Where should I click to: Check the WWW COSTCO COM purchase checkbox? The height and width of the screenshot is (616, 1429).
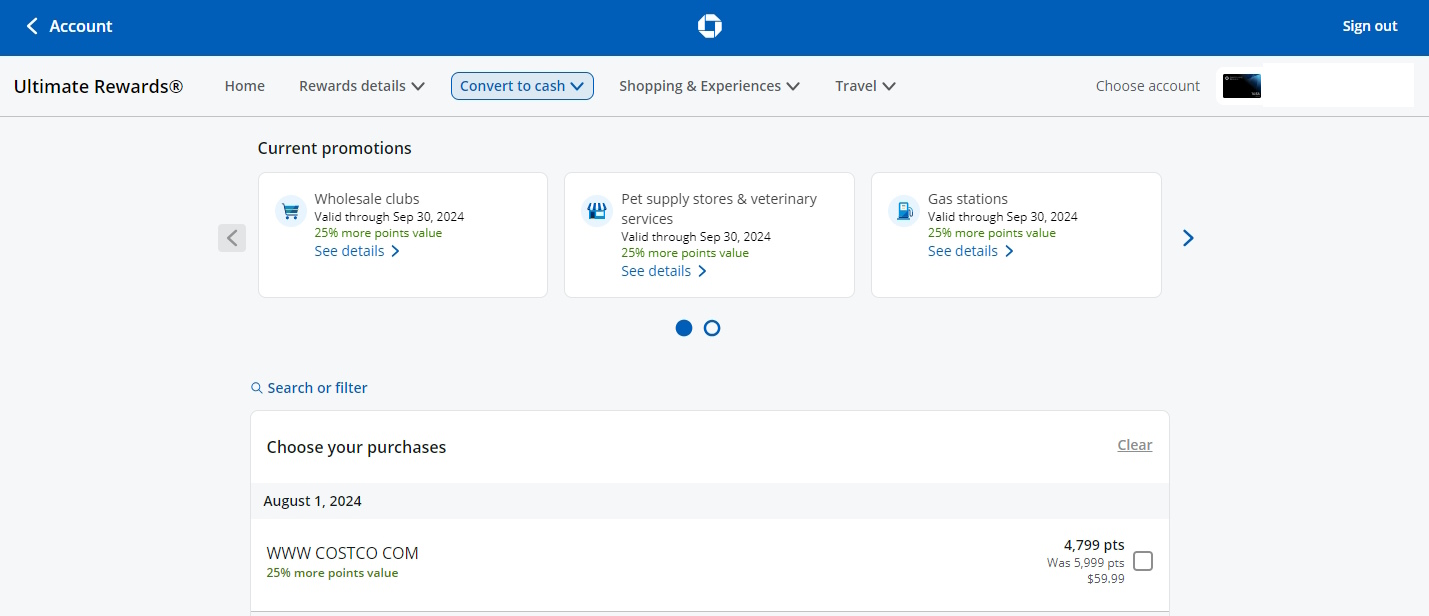click(1143, 561)
